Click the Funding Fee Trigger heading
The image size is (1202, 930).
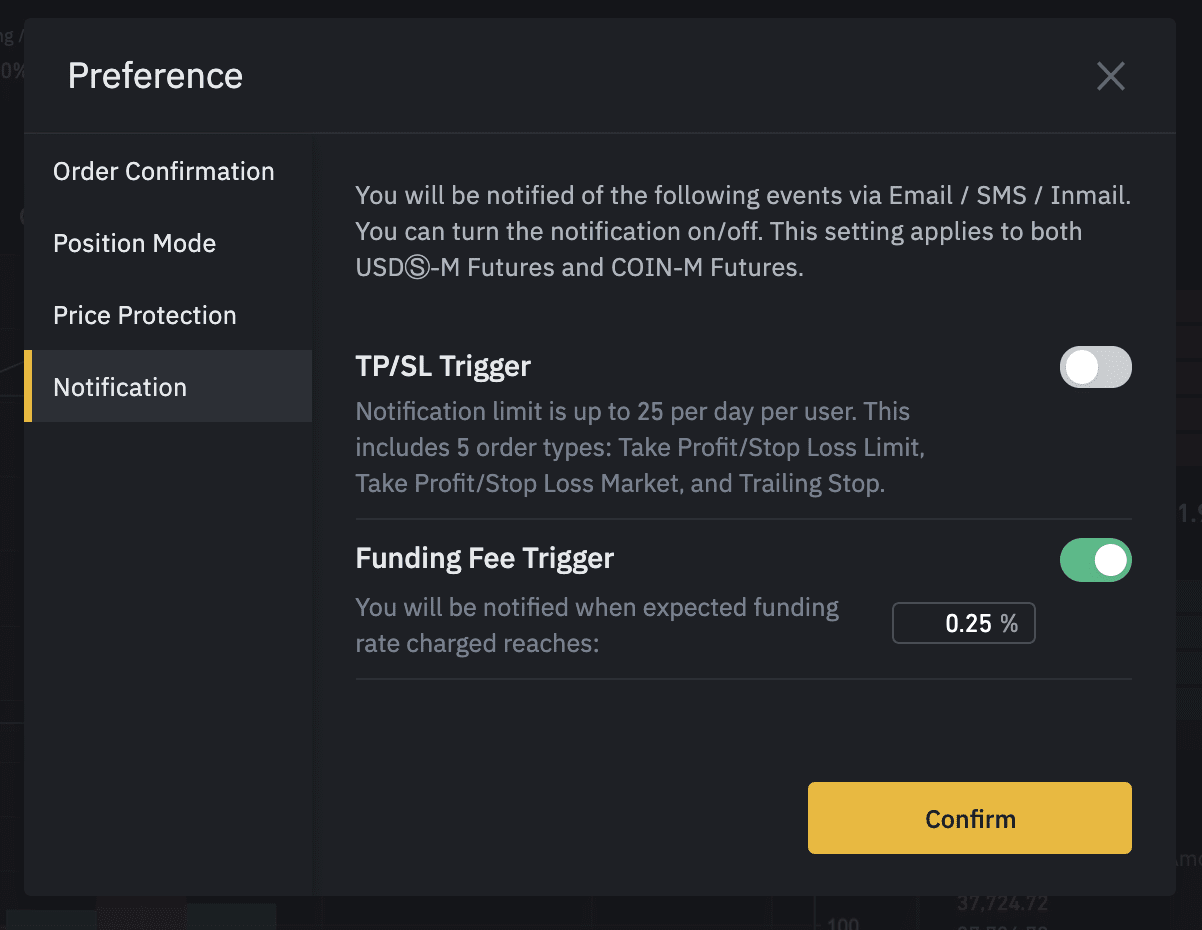(485, 558)
